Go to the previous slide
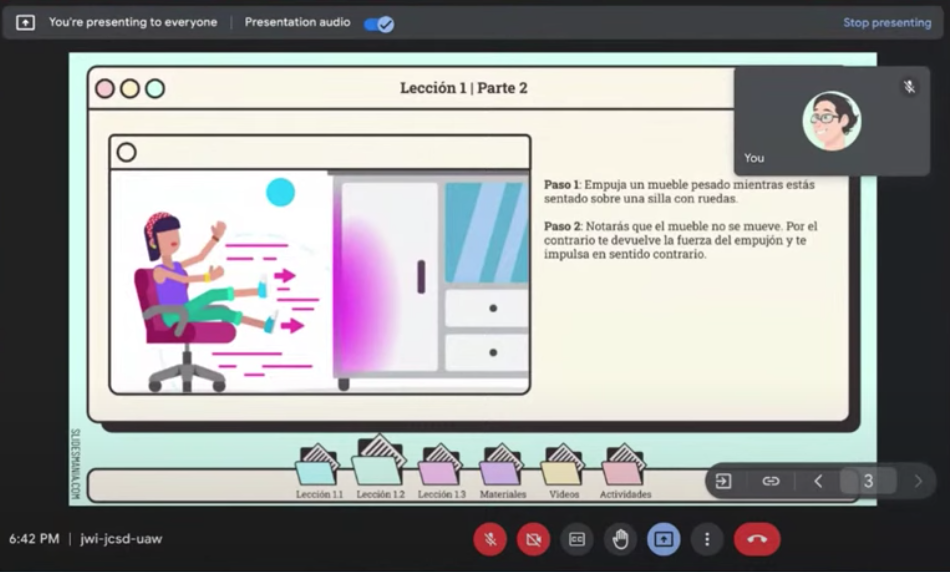950x572 pixels. (818, 481)
